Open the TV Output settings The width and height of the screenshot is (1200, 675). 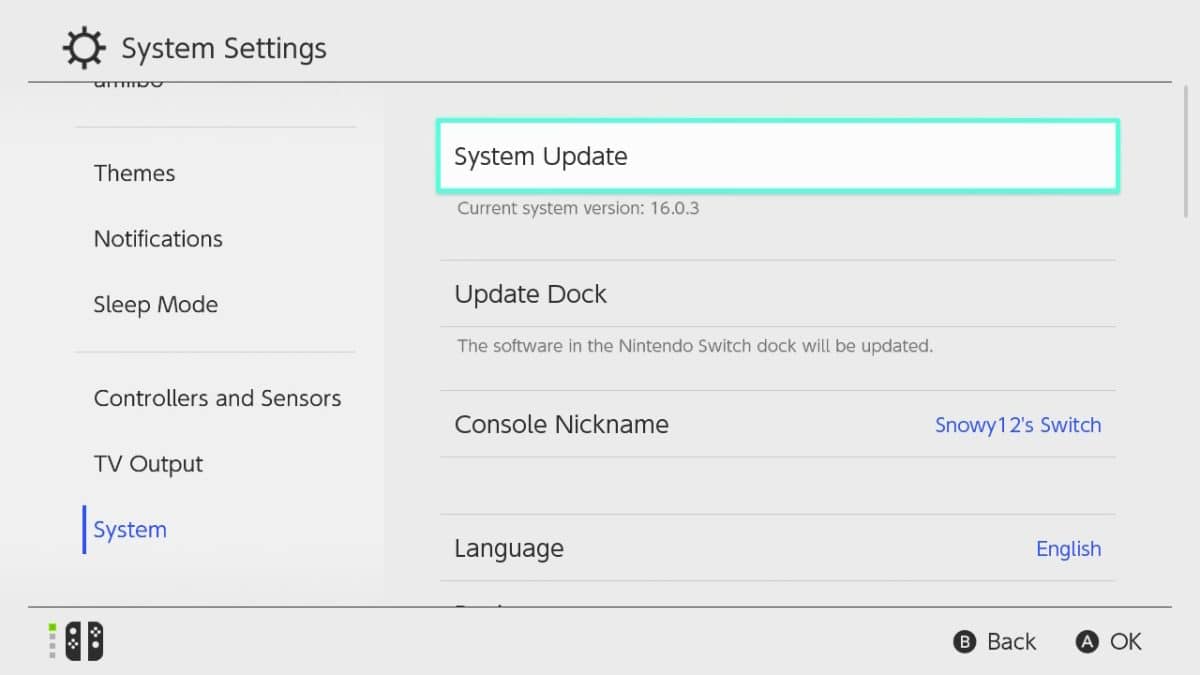tap(148, 463)
